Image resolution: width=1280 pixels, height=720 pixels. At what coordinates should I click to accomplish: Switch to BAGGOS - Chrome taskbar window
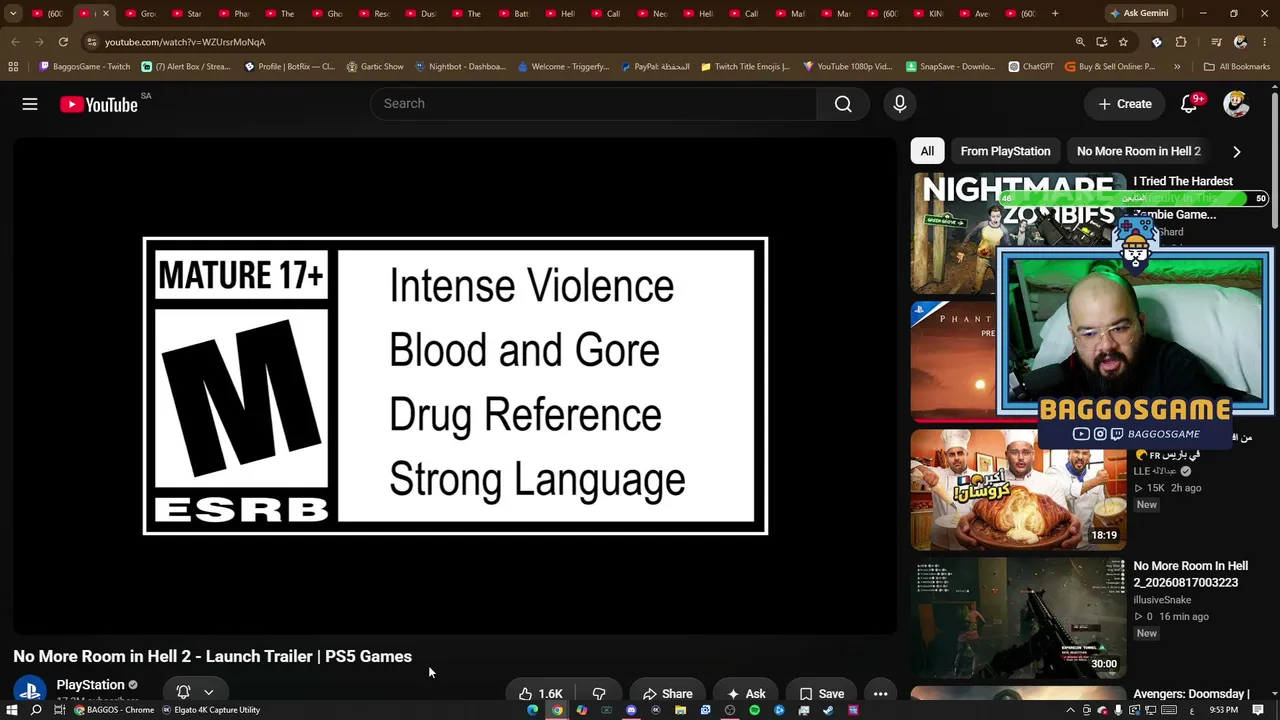coord(114,710)
